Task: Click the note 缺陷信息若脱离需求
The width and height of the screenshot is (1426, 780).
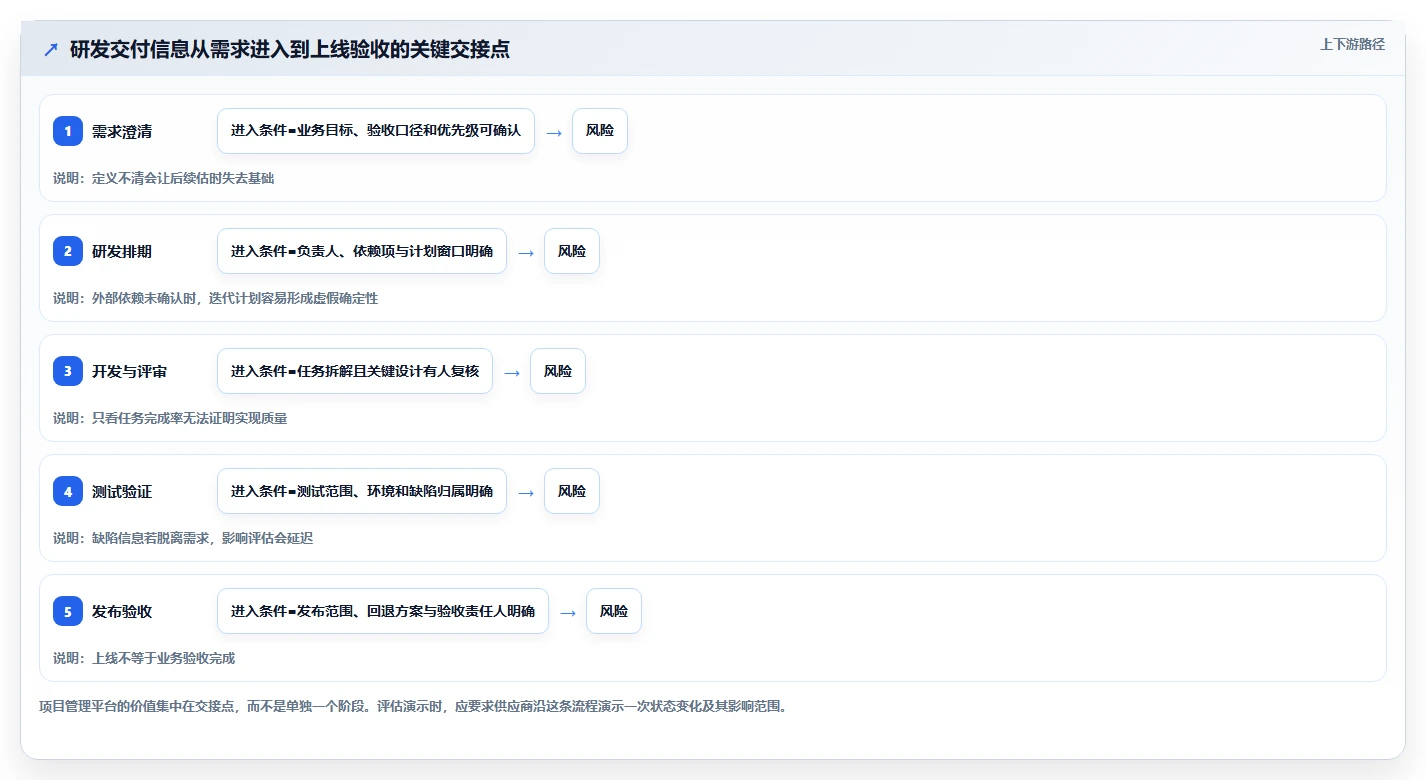Action: pyautogui.click(x=183, y=538)
